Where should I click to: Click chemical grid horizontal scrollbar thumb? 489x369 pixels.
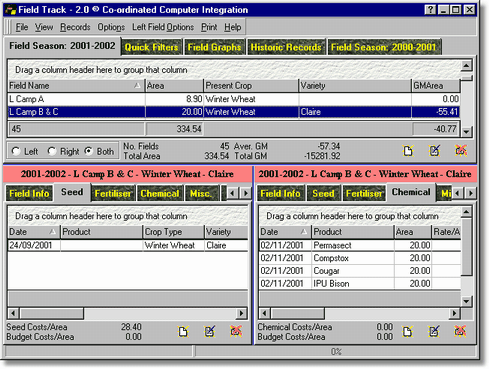point(298,313)
